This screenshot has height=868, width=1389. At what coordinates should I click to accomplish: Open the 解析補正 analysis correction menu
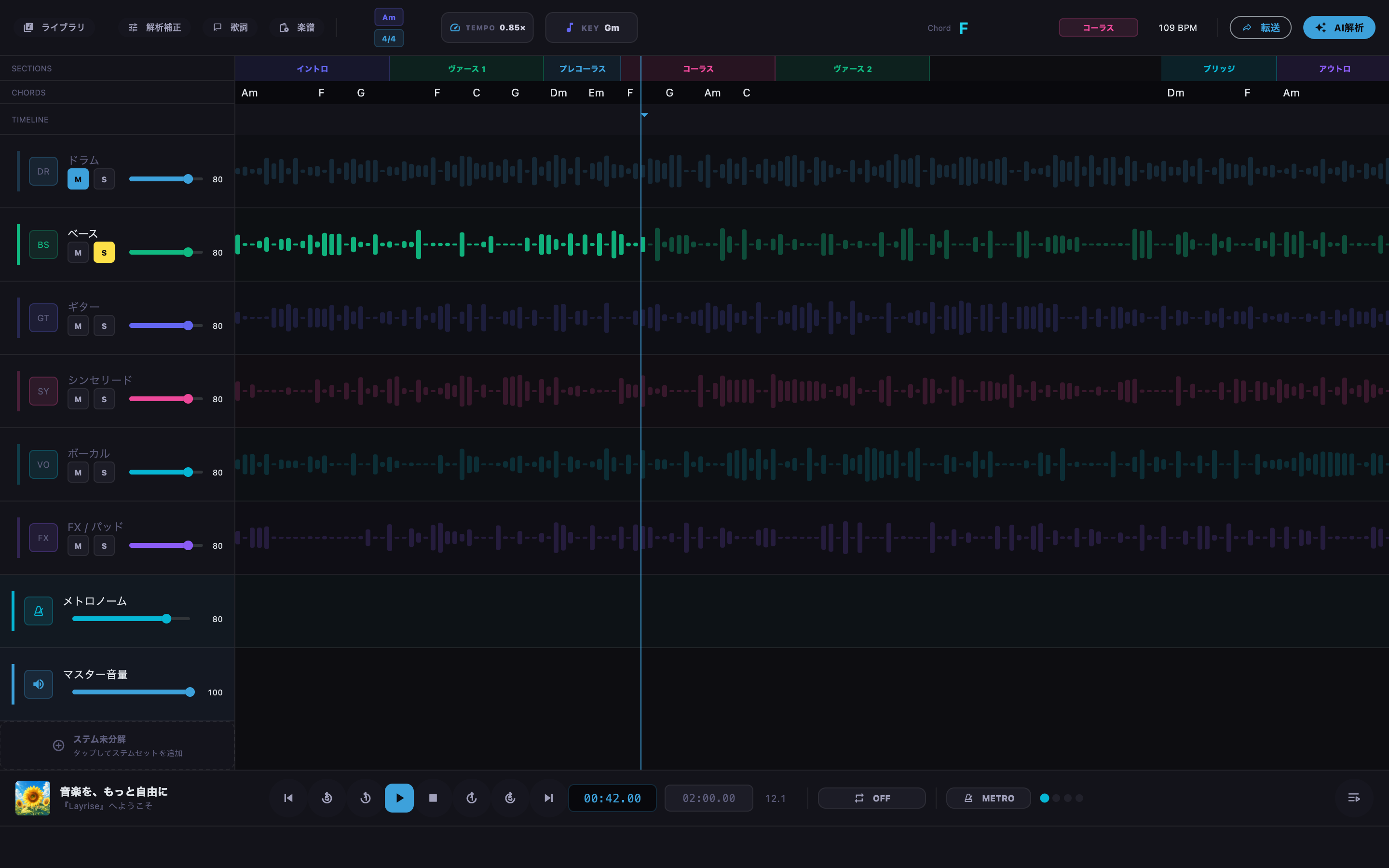[154, 27]
